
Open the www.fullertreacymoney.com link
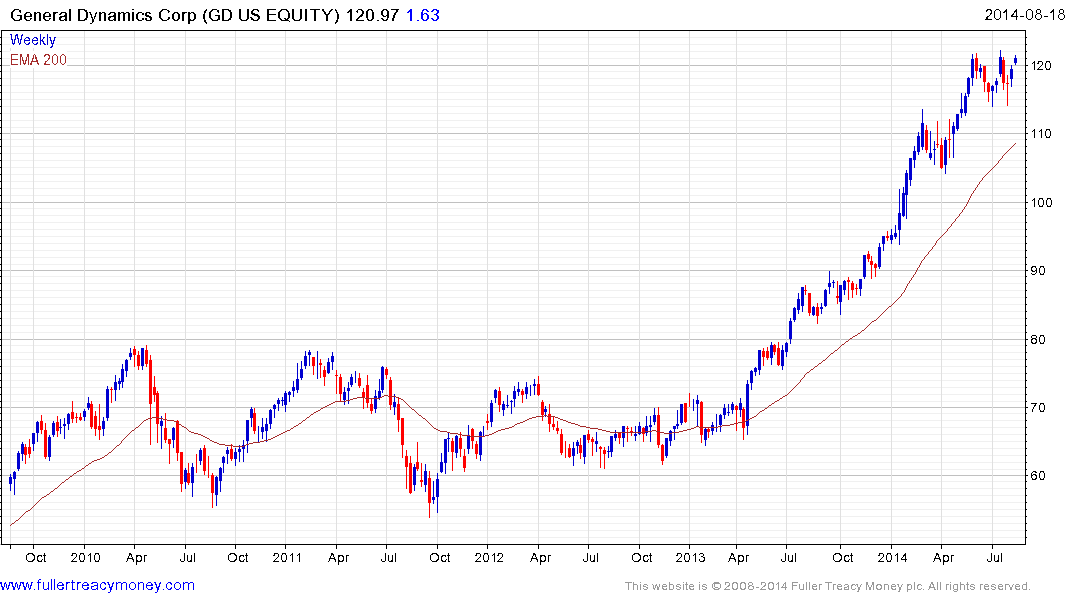(97, 585)
